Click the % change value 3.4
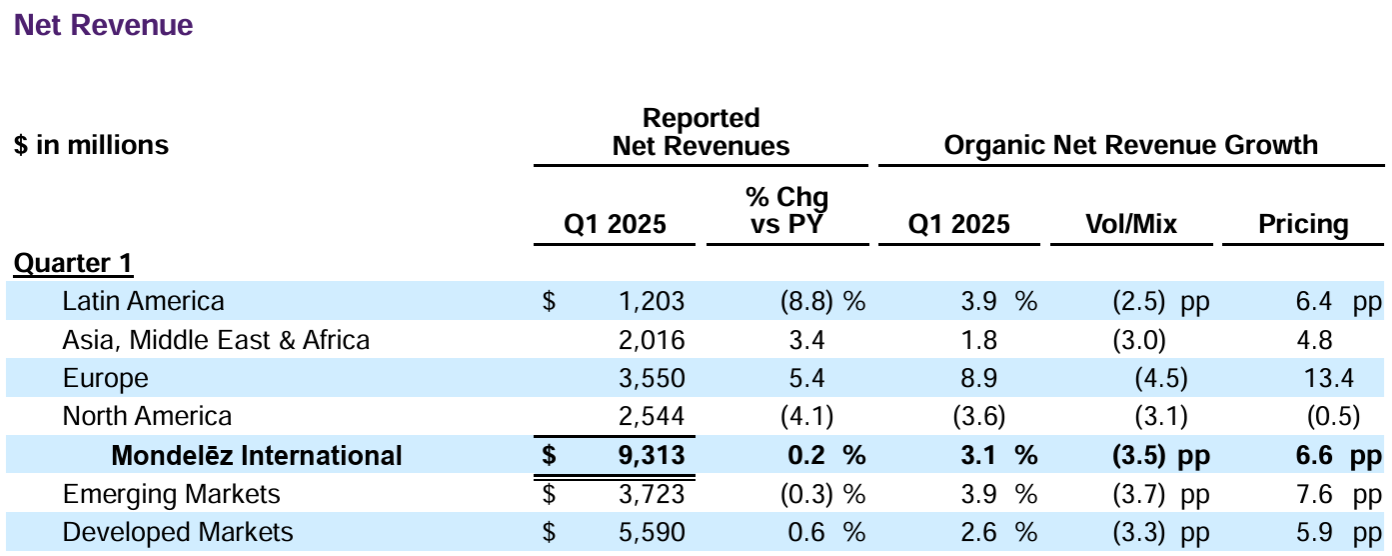This screenshot has width=1392, height=556. (806, 340)
